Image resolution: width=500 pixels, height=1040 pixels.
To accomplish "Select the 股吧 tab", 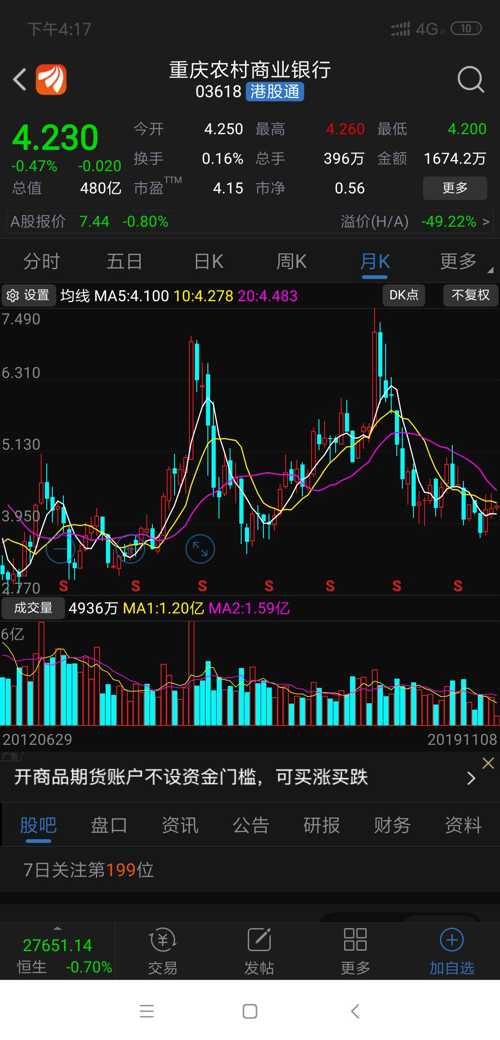I will point(38,825).
